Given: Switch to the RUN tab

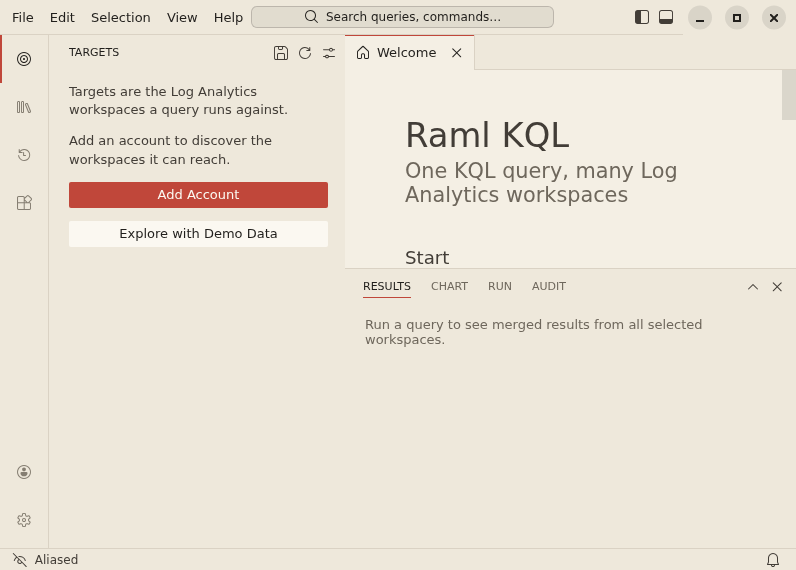Looking at the screenshot, I should click(500, 286).
